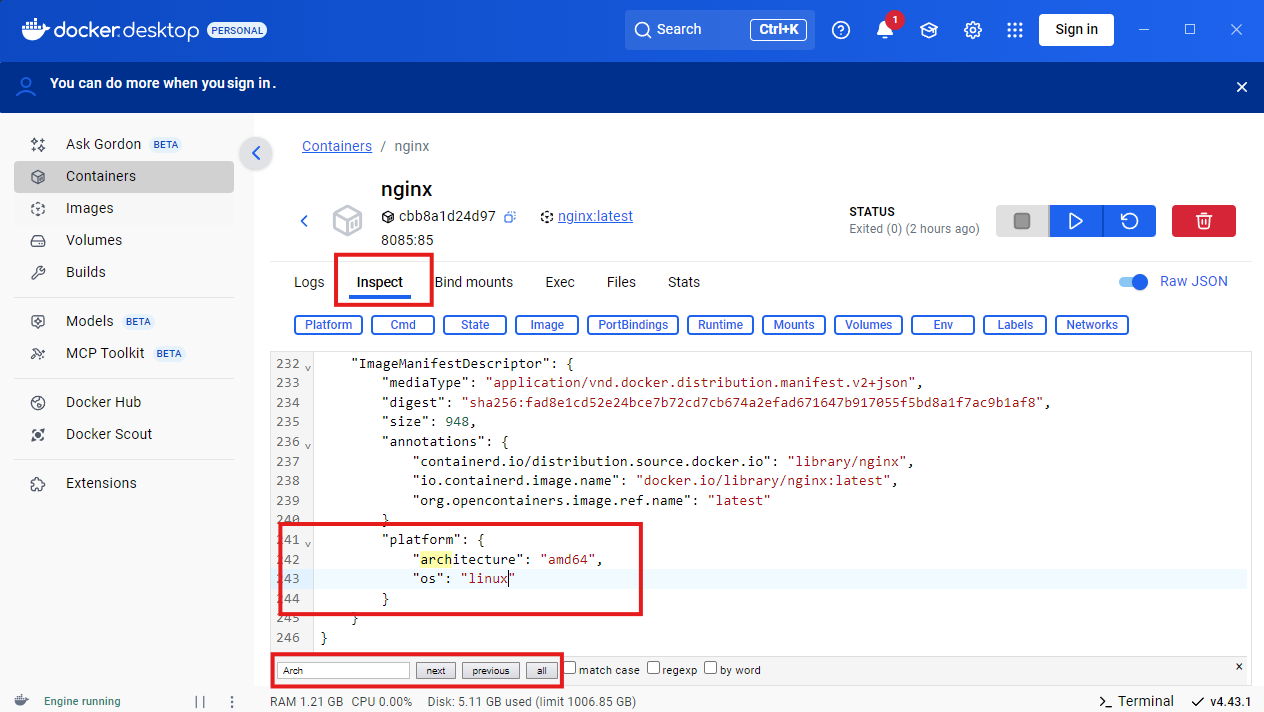This screenshot has width=1264, height=712.
Task: Highlight all matches with all button
Action: 541,670
